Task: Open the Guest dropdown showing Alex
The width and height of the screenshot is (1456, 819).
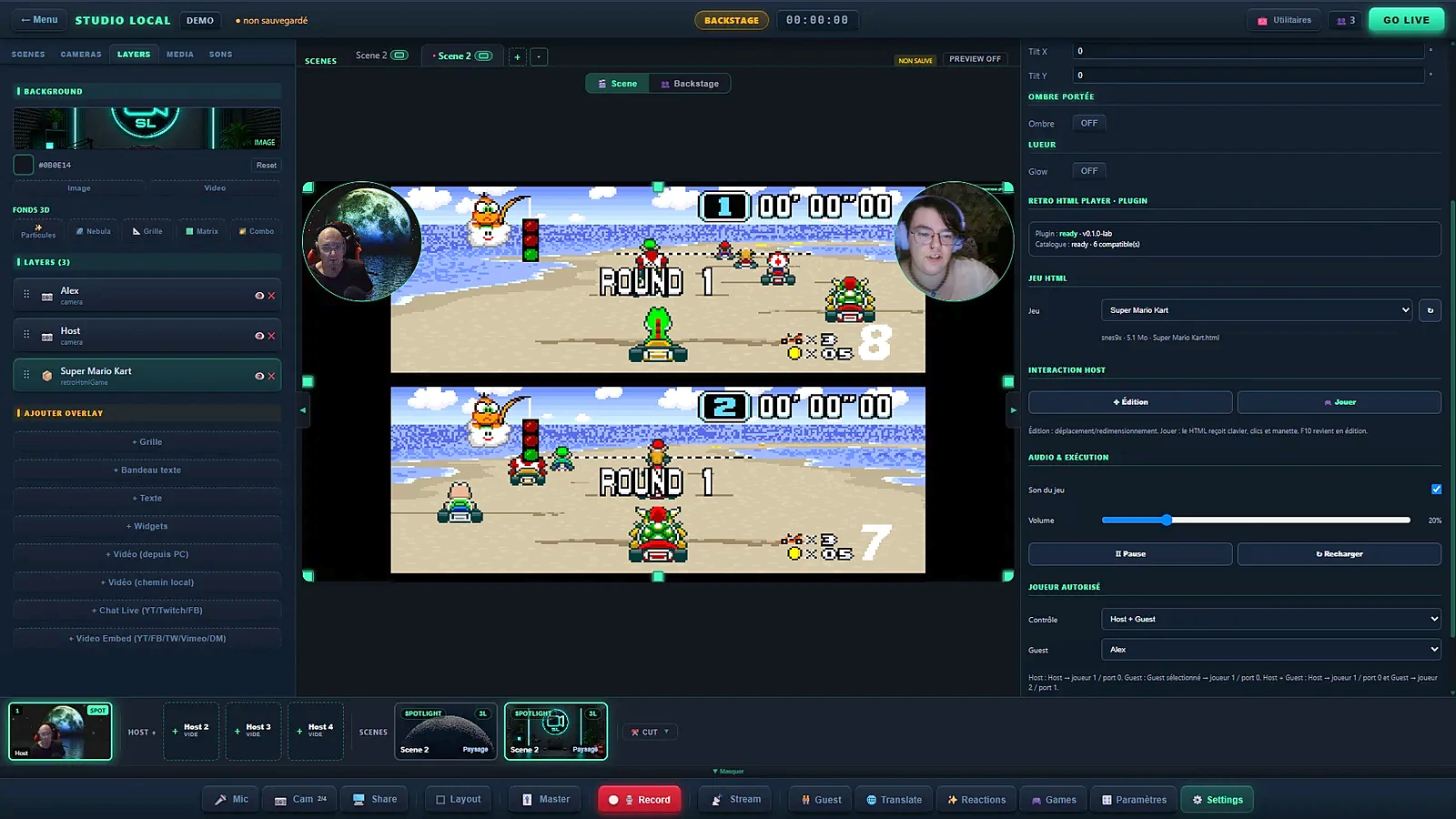Action: coord(1271,650)
